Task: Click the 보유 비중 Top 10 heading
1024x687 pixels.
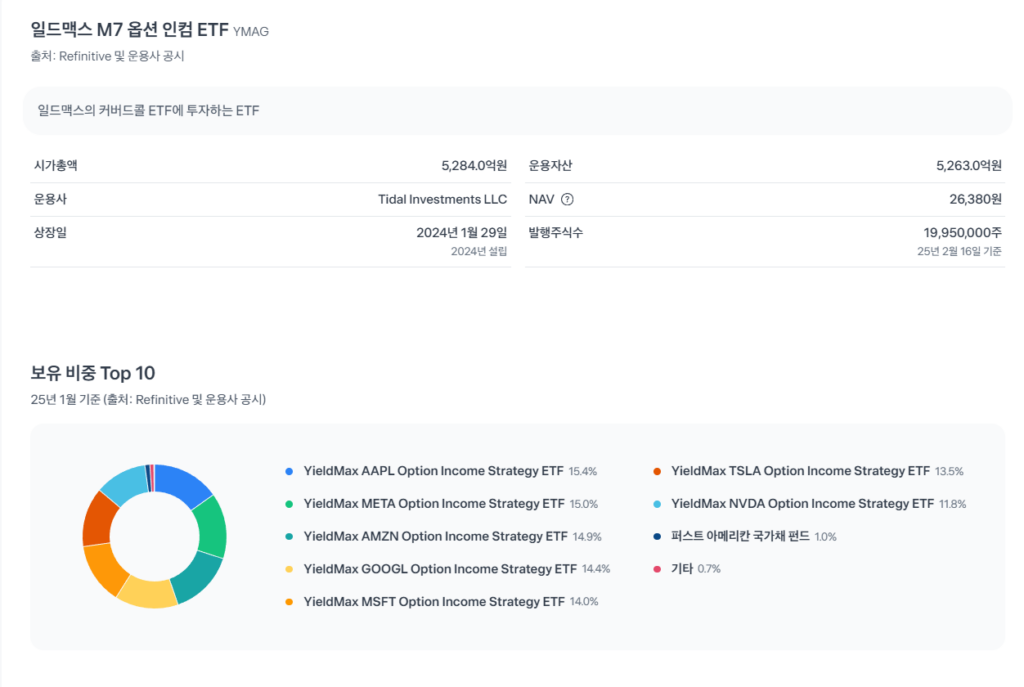Action: coord(93,373)
